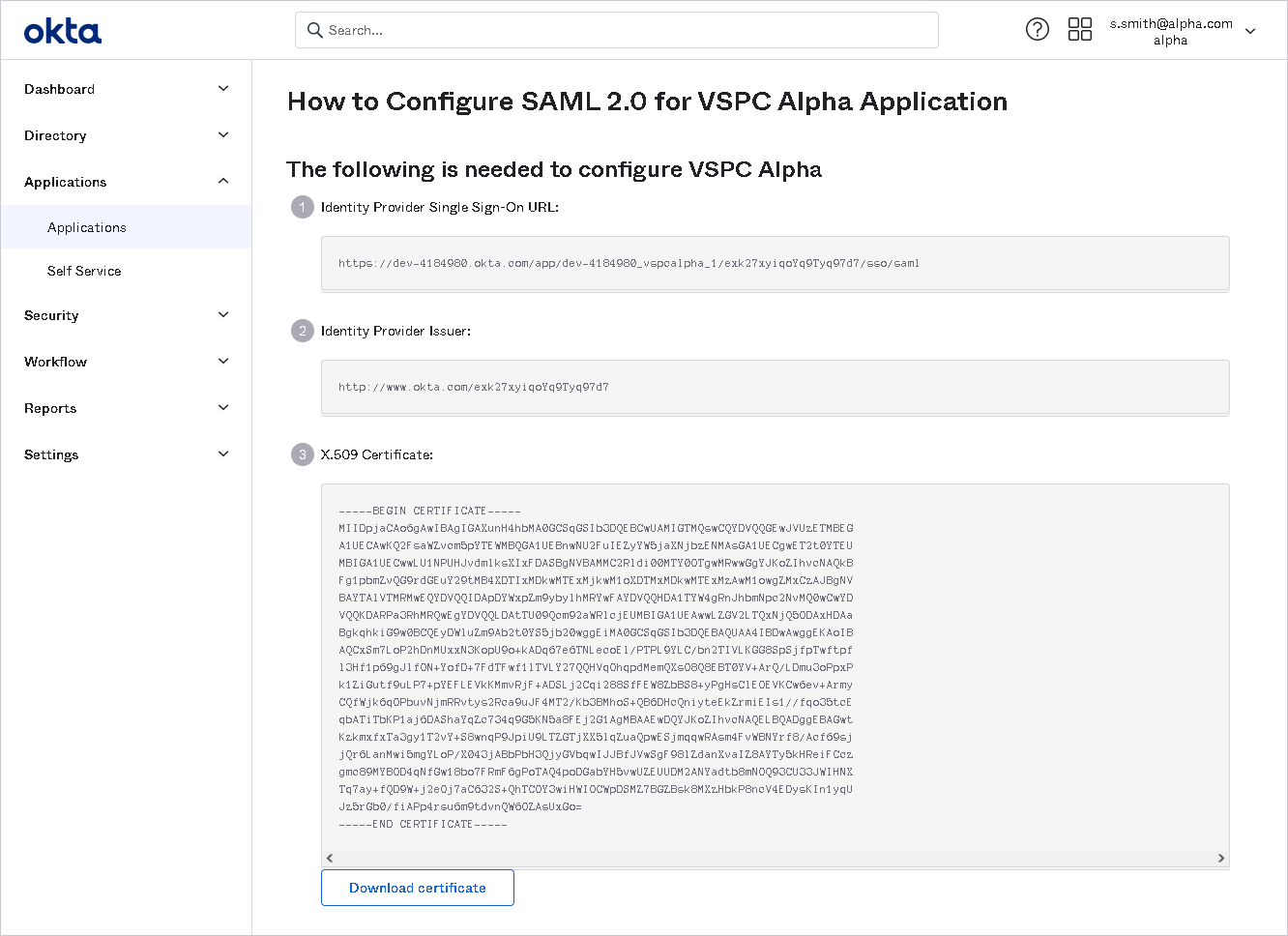Click the Single Sign-On URL box
Image resolution: width=1288 pixels, height=936 pixels.
coord(775,263)
